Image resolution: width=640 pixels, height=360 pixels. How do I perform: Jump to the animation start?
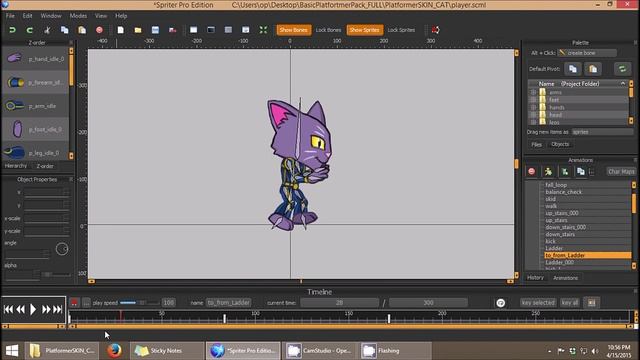[x=8, y=309]
